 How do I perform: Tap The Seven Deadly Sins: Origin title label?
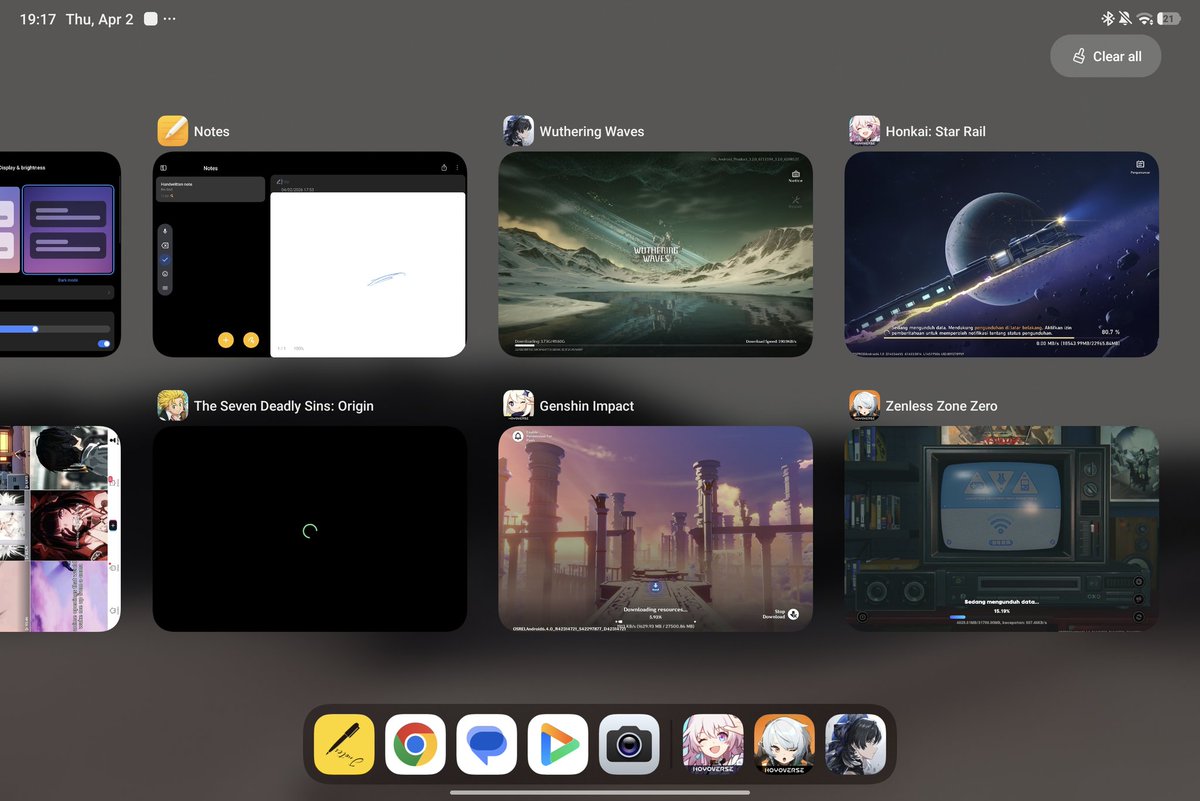coord(284,406)
